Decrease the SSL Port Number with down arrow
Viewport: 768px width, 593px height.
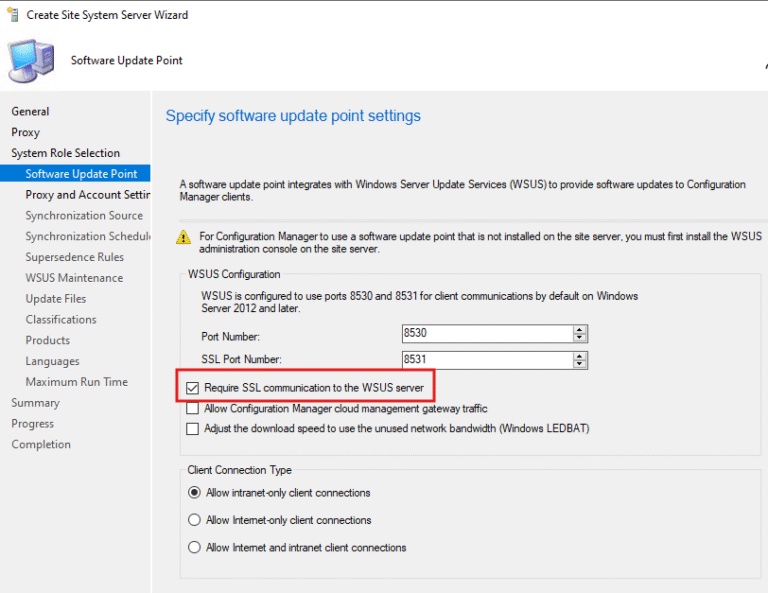pyautogui.click(x=579, y=363)
